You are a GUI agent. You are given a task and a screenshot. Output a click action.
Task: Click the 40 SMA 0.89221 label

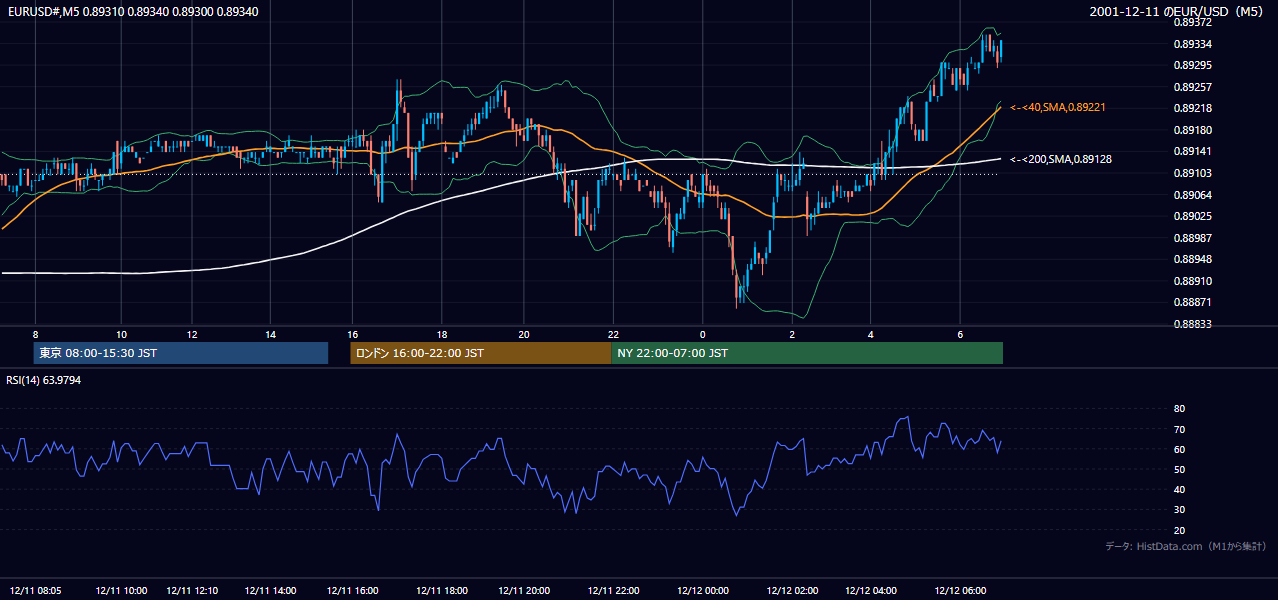click(x=1058, y=107)
